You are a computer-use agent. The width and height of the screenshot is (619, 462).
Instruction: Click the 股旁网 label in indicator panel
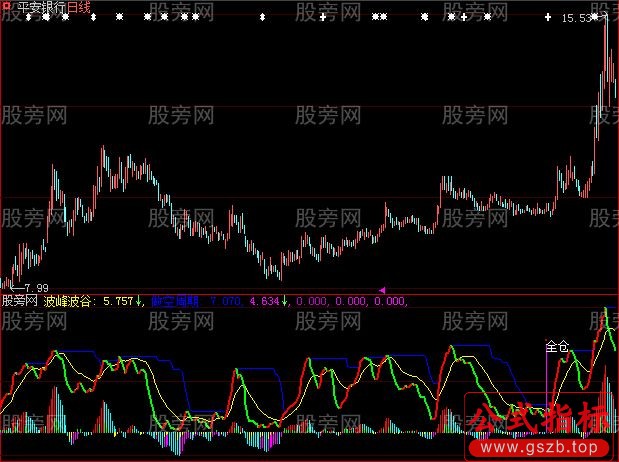pyautogui.click(x=20, y=300)
